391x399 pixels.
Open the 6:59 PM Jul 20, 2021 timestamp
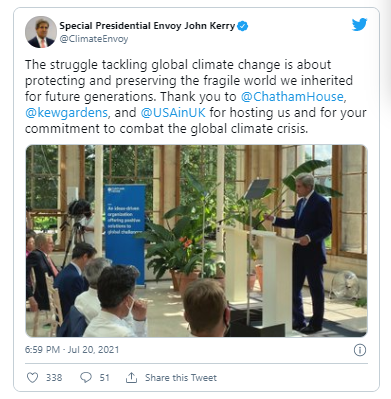click(x=72, y=350)
